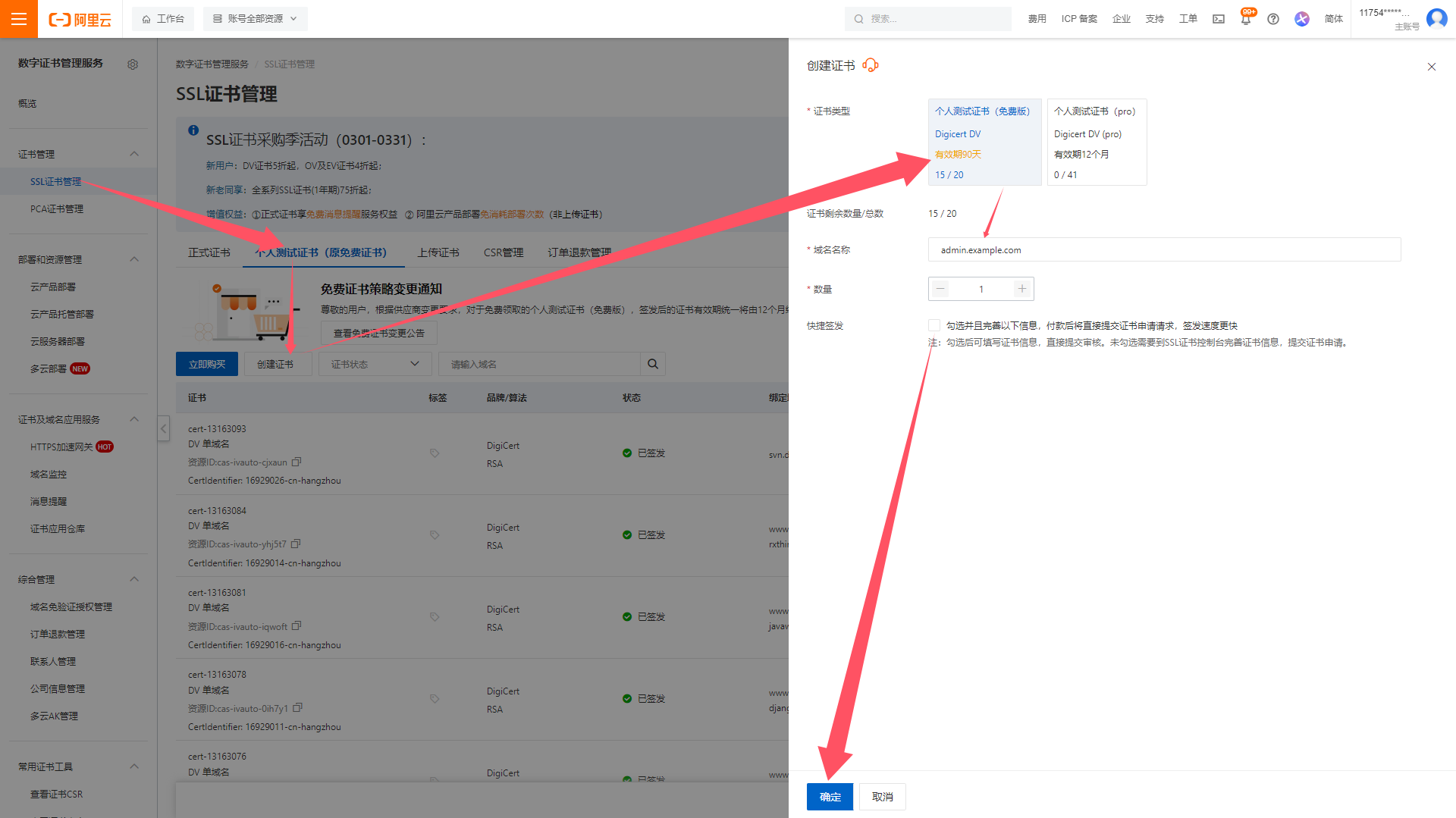Image resolution: width=1456 pixels, height=818 pixels.
Task: Enable the 快捷签发 checkbox
Action: point(934,325)
